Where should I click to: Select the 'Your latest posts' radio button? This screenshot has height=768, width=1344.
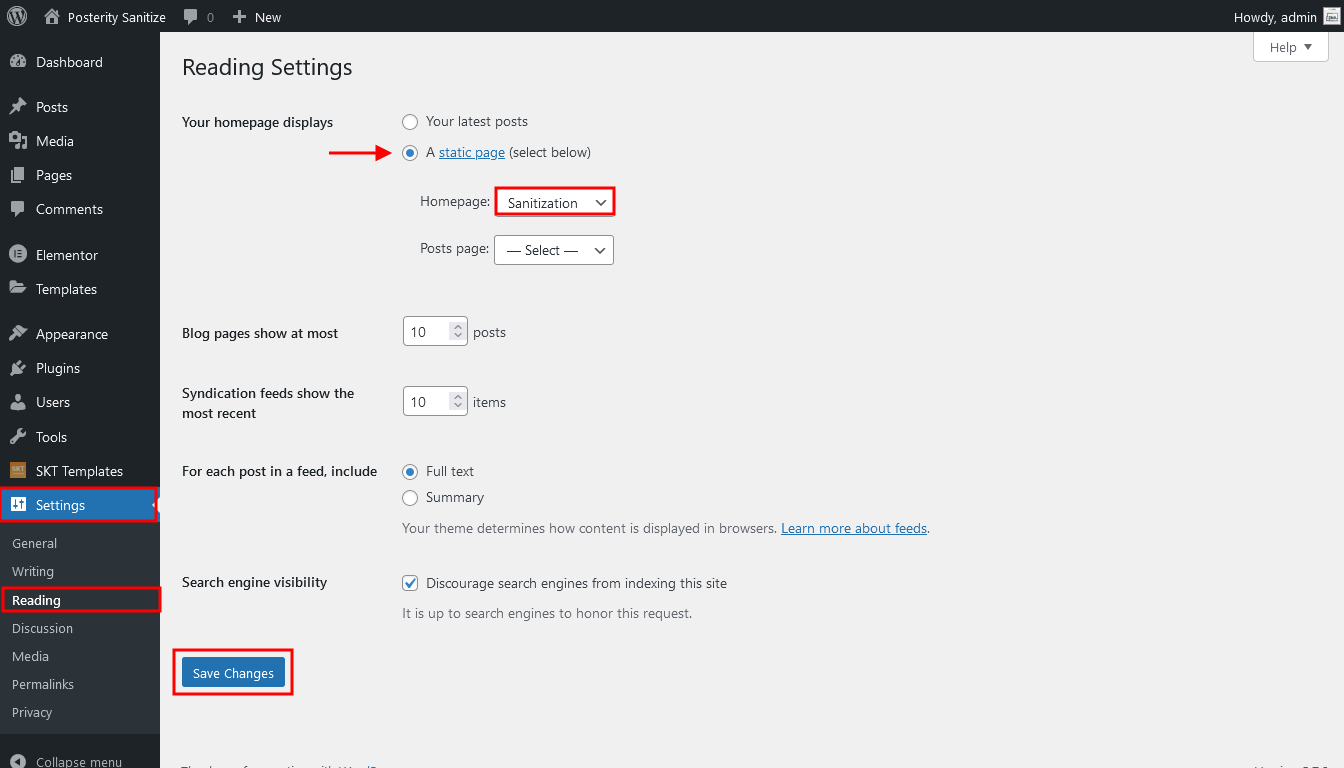(410, 122)
